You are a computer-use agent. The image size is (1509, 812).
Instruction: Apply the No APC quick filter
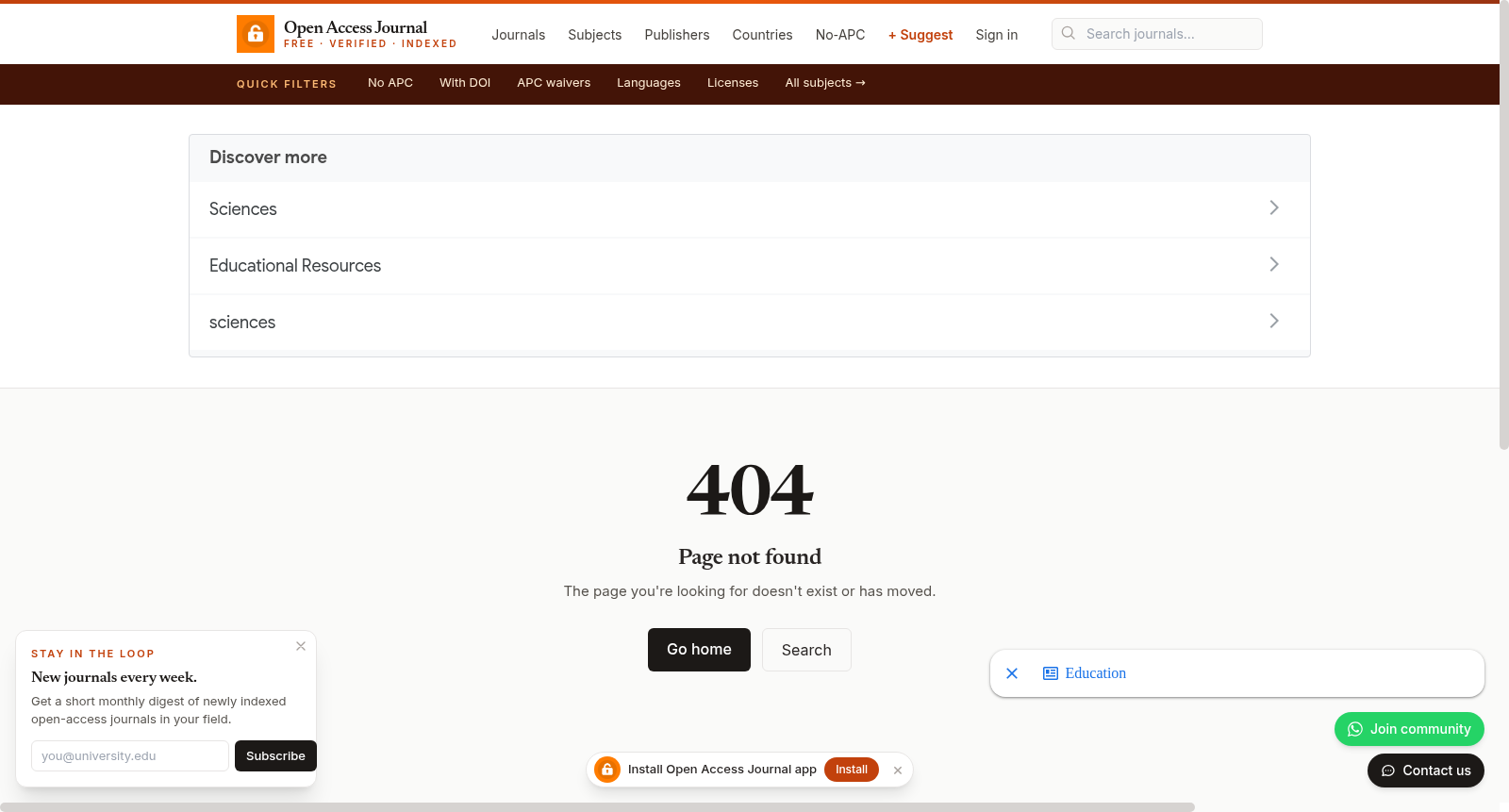tap(390, 83)
